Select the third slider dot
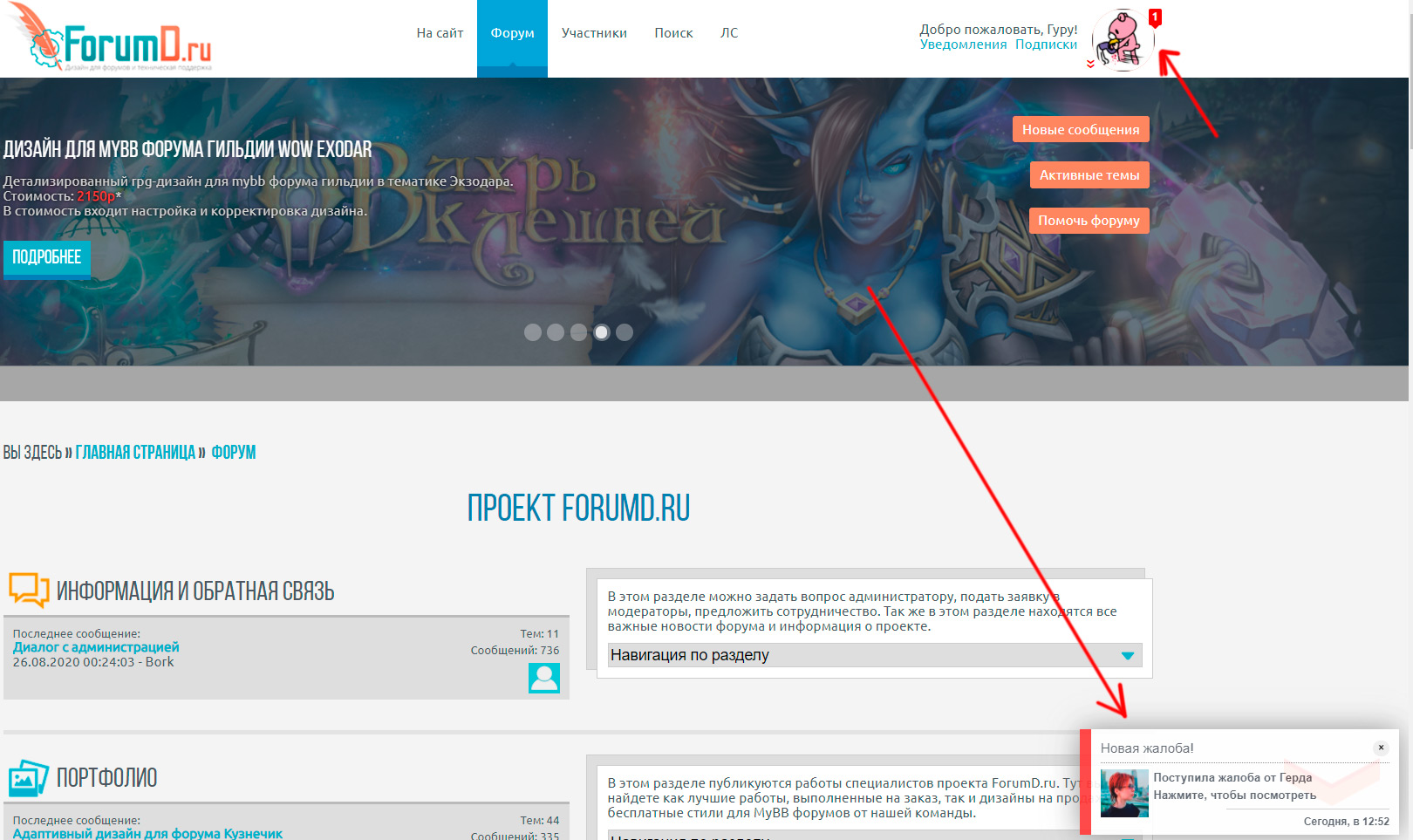The width and height of the screenshot is (1413, 840). click(578, 332)
